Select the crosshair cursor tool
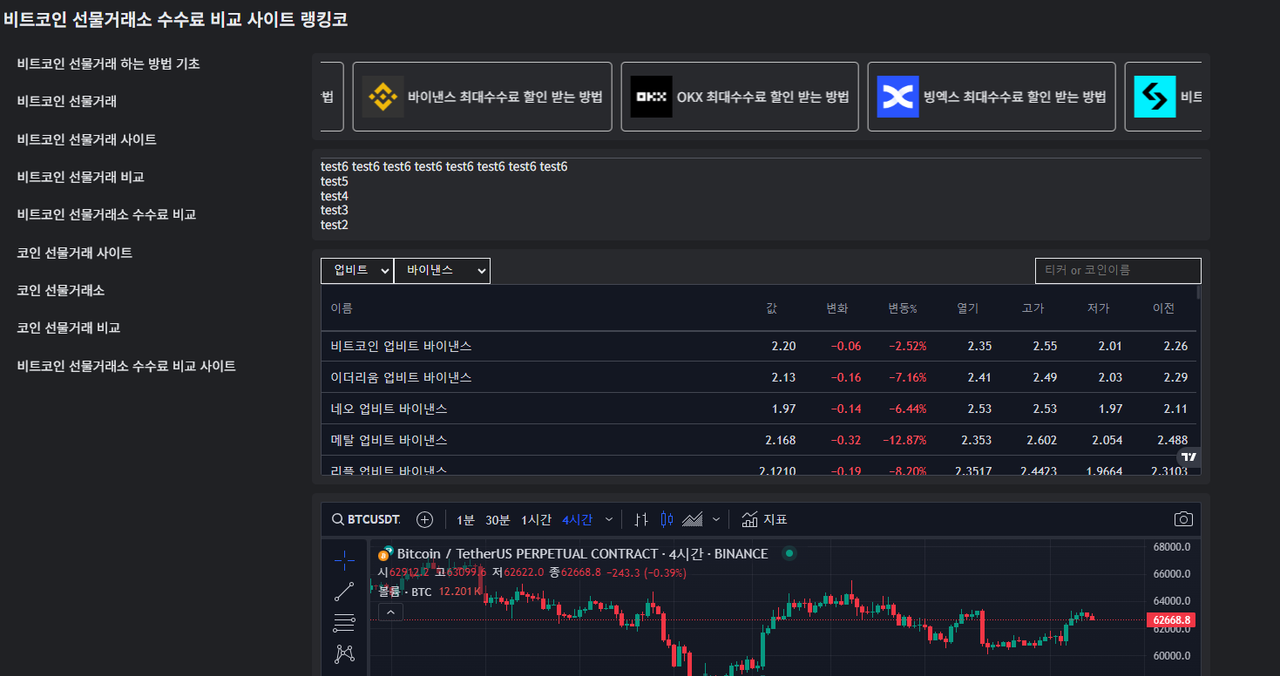Image resolution: width=1280 pixels, height=676 pixels. pos(344,560)
